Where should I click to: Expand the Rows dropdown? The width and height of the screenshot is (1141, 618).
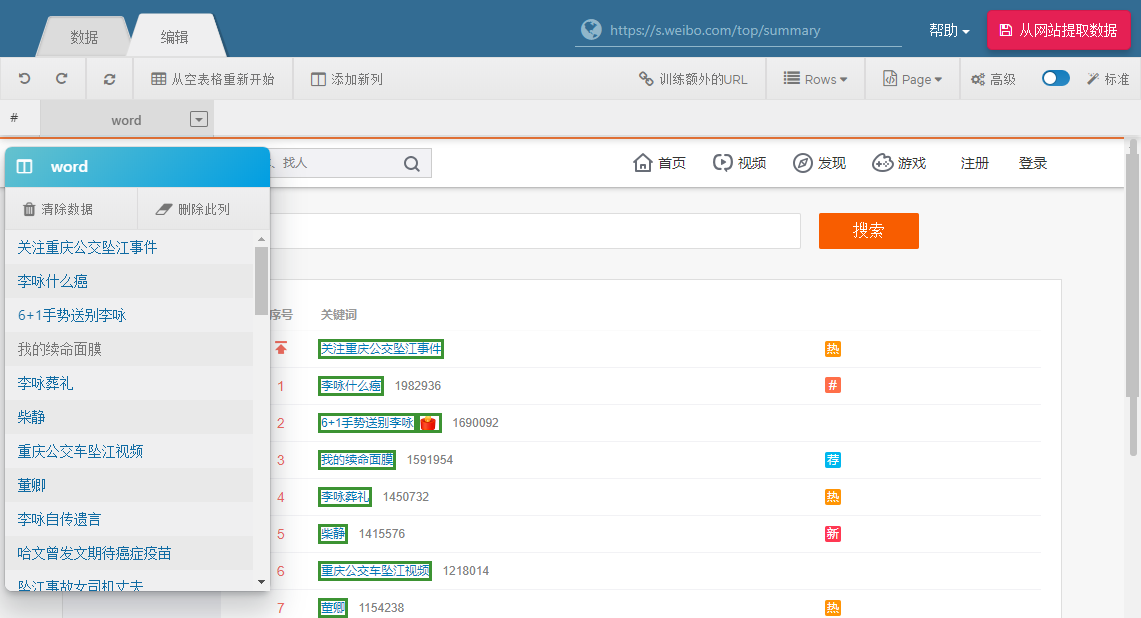coord(815,79)
